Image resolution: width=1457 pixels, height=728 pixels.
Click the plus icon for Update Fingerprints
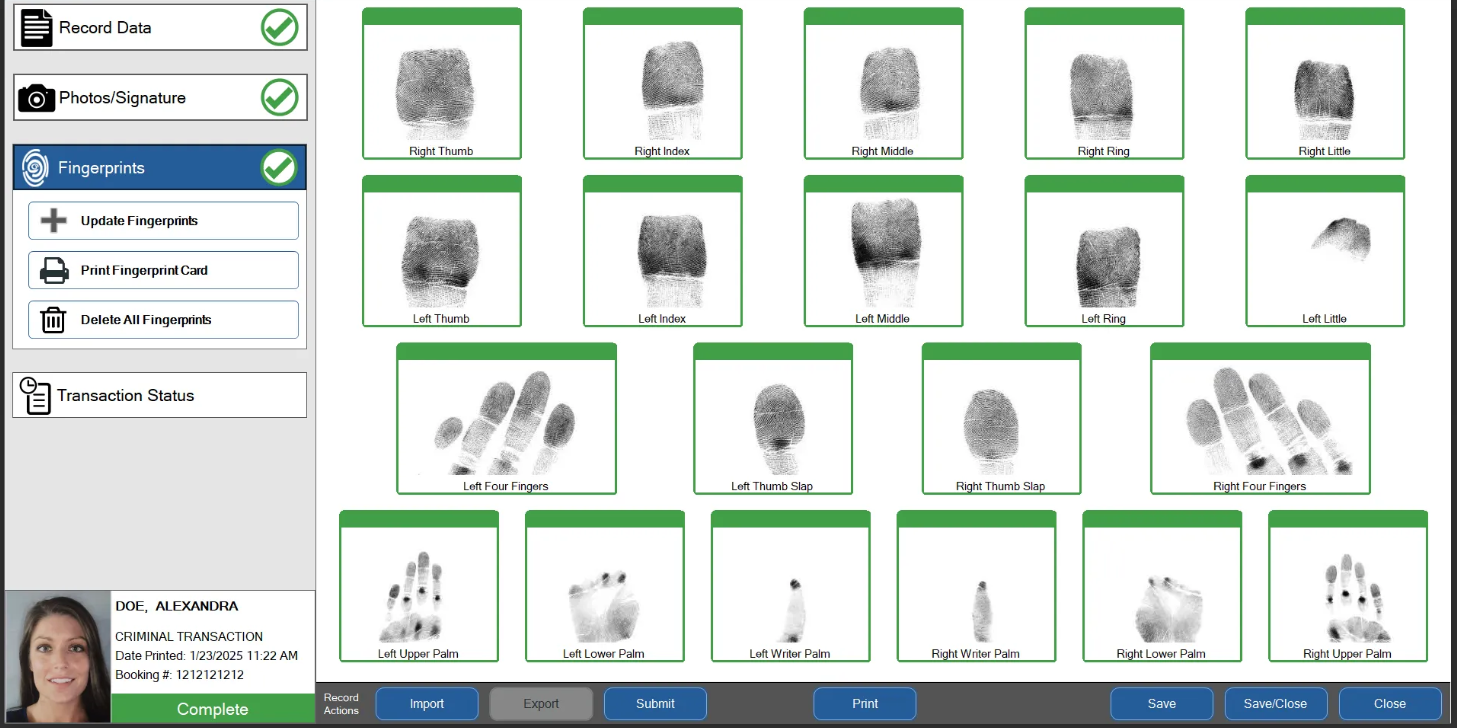(54, 221)
